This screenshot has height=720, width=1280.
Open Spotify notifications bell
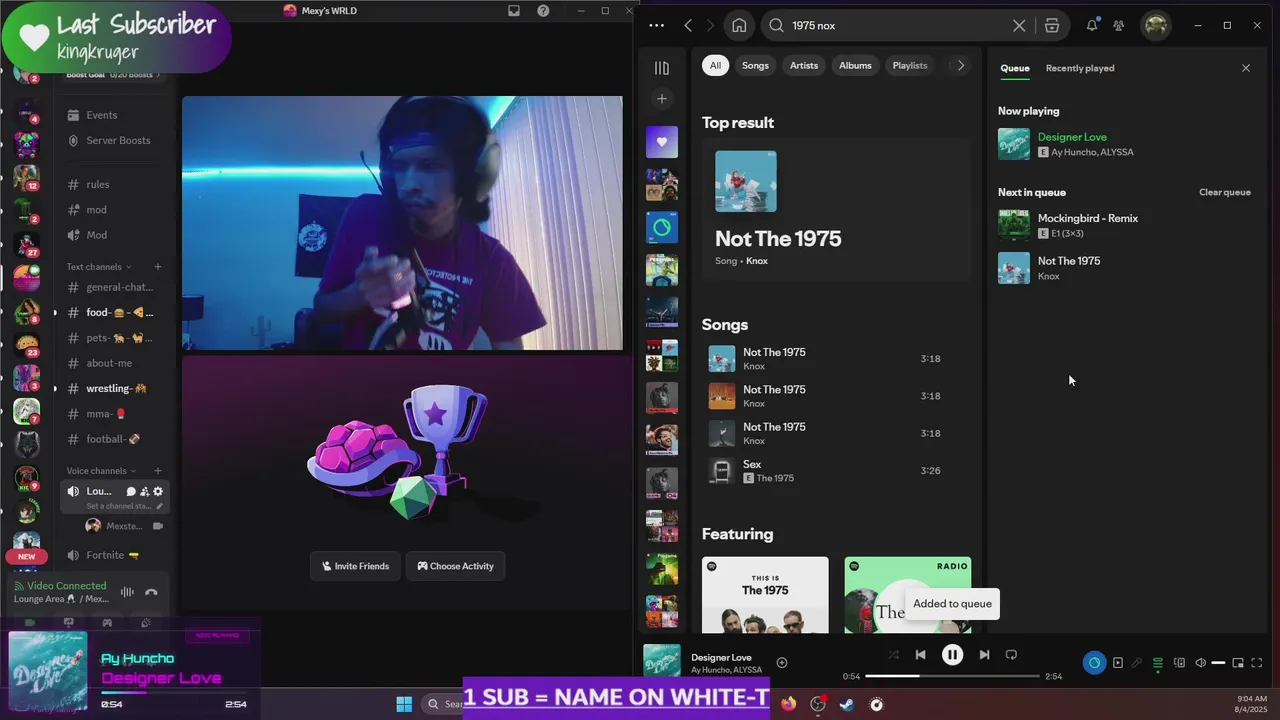[1092, 25]
